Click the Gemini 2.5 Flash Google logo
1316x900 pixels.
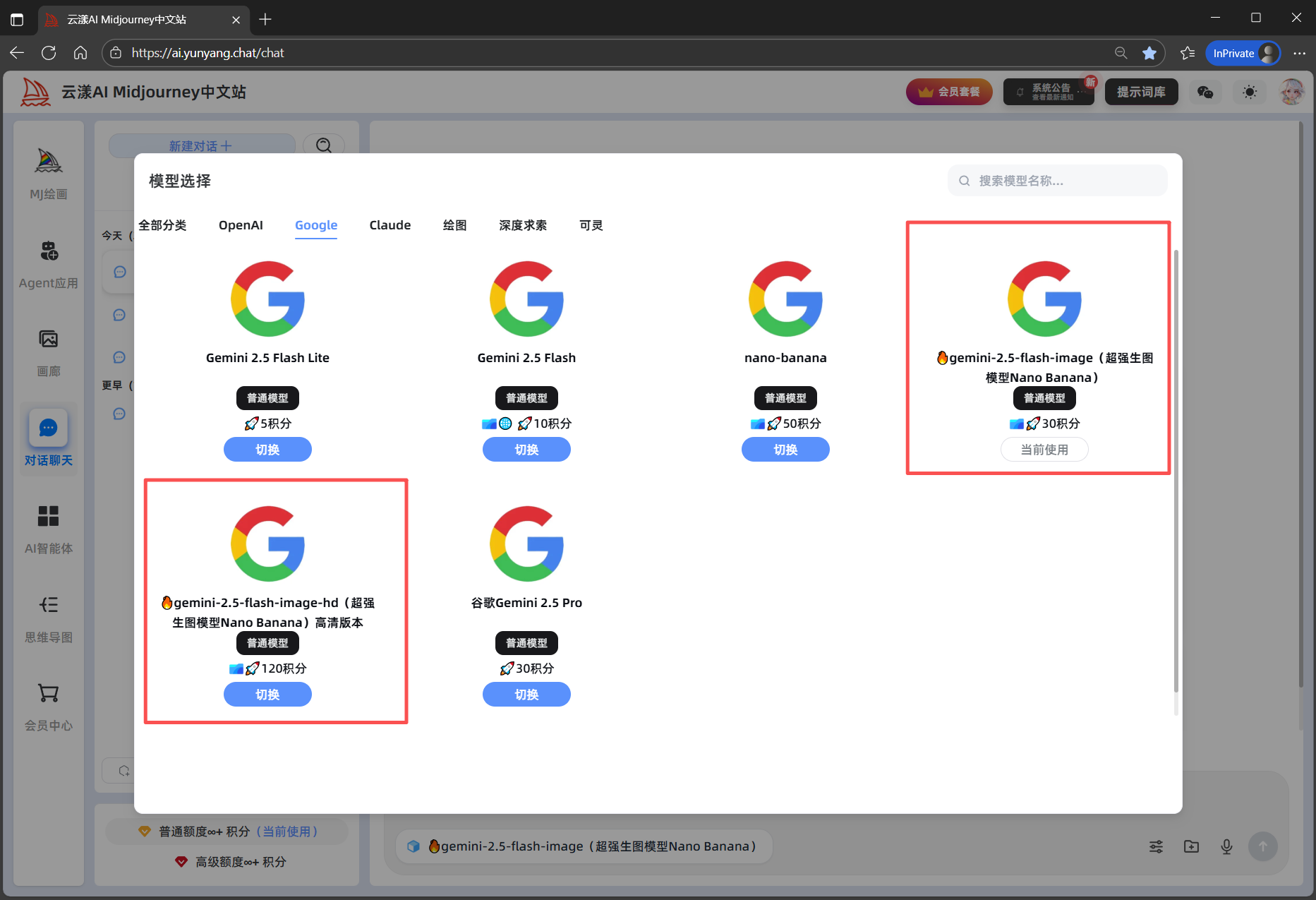(x=526, y=299)
